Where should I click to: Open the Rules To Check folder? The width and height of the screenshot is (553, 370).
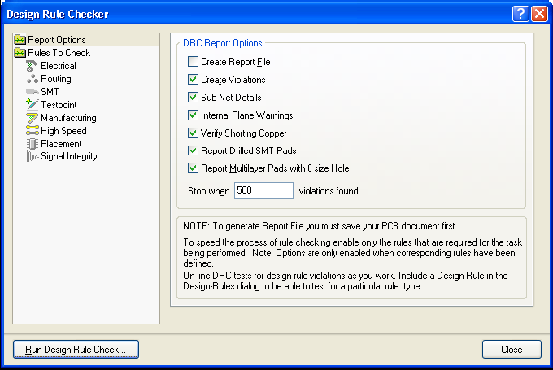click(52, 53)
